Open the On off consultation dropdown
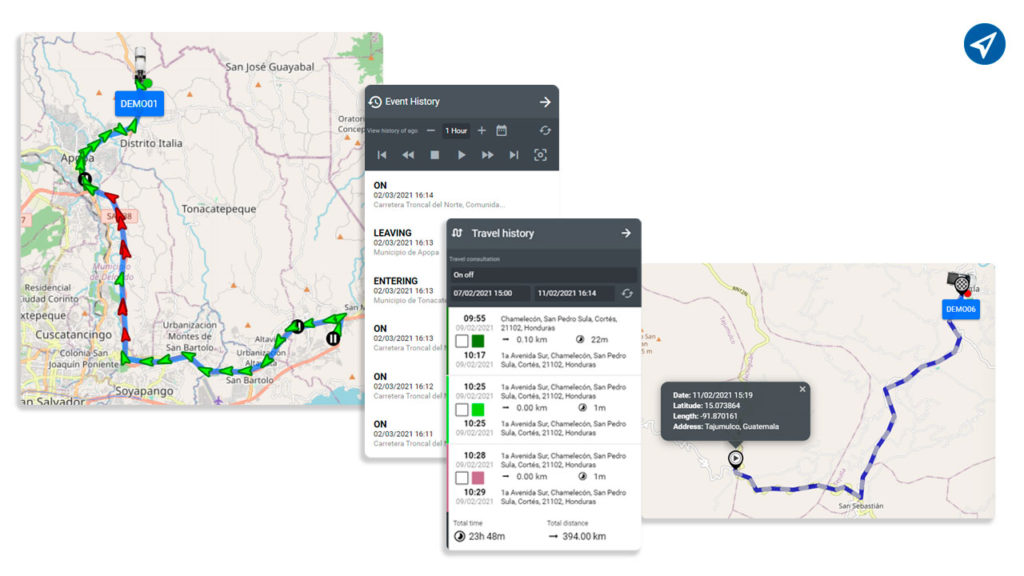This screenshot has width=1024, height=576. (x=543, y=275)
